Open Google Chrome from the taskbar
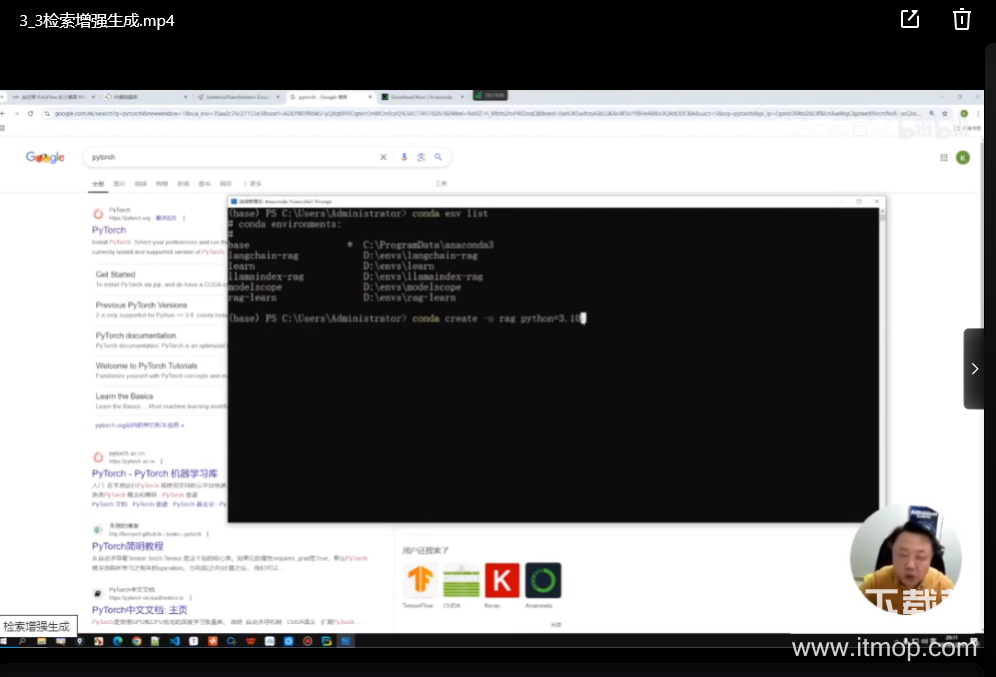Screen dimensions: 996x677 (137, 641)
